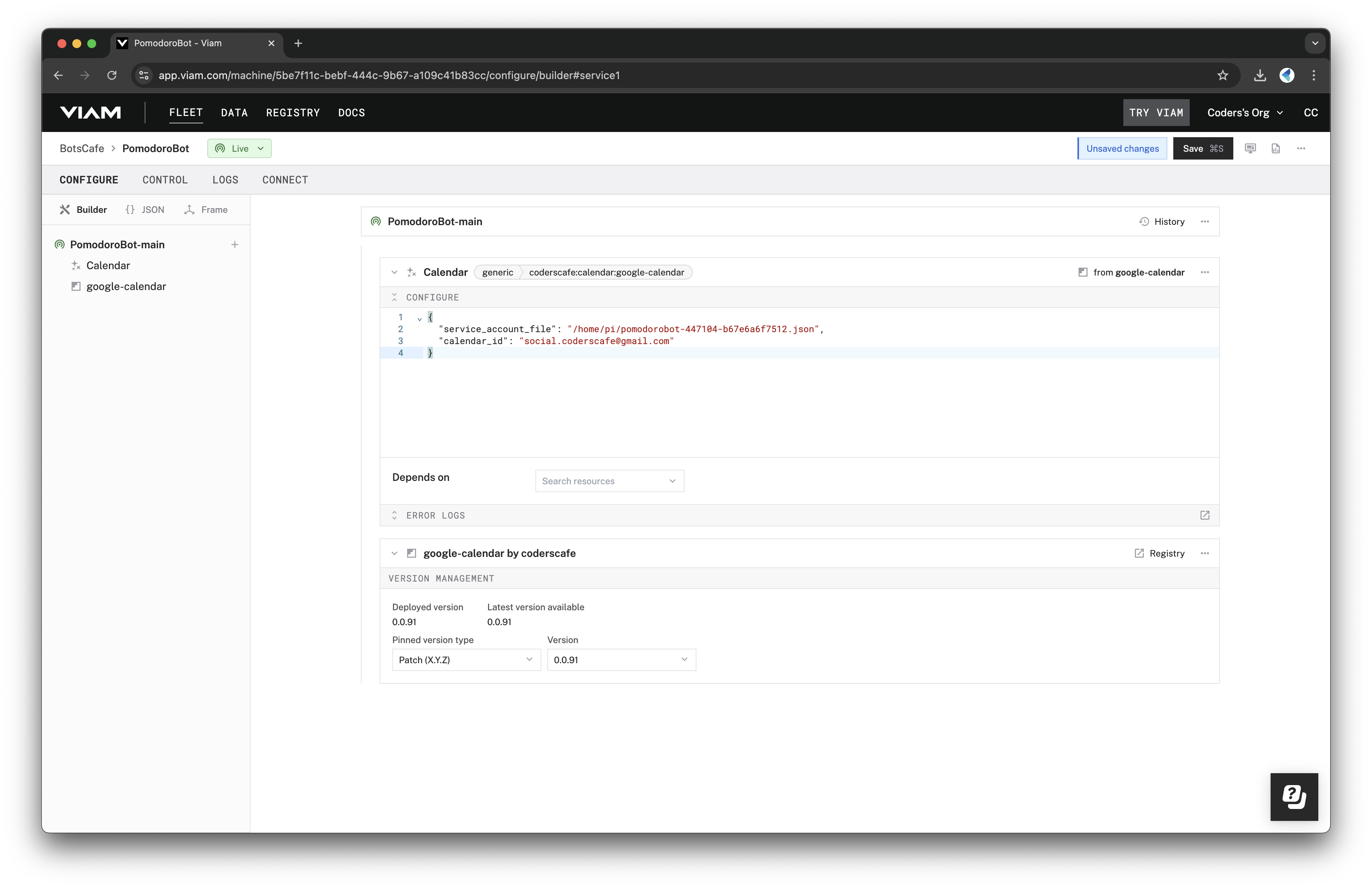Select the CONFIGURE tab

point(89,180)
